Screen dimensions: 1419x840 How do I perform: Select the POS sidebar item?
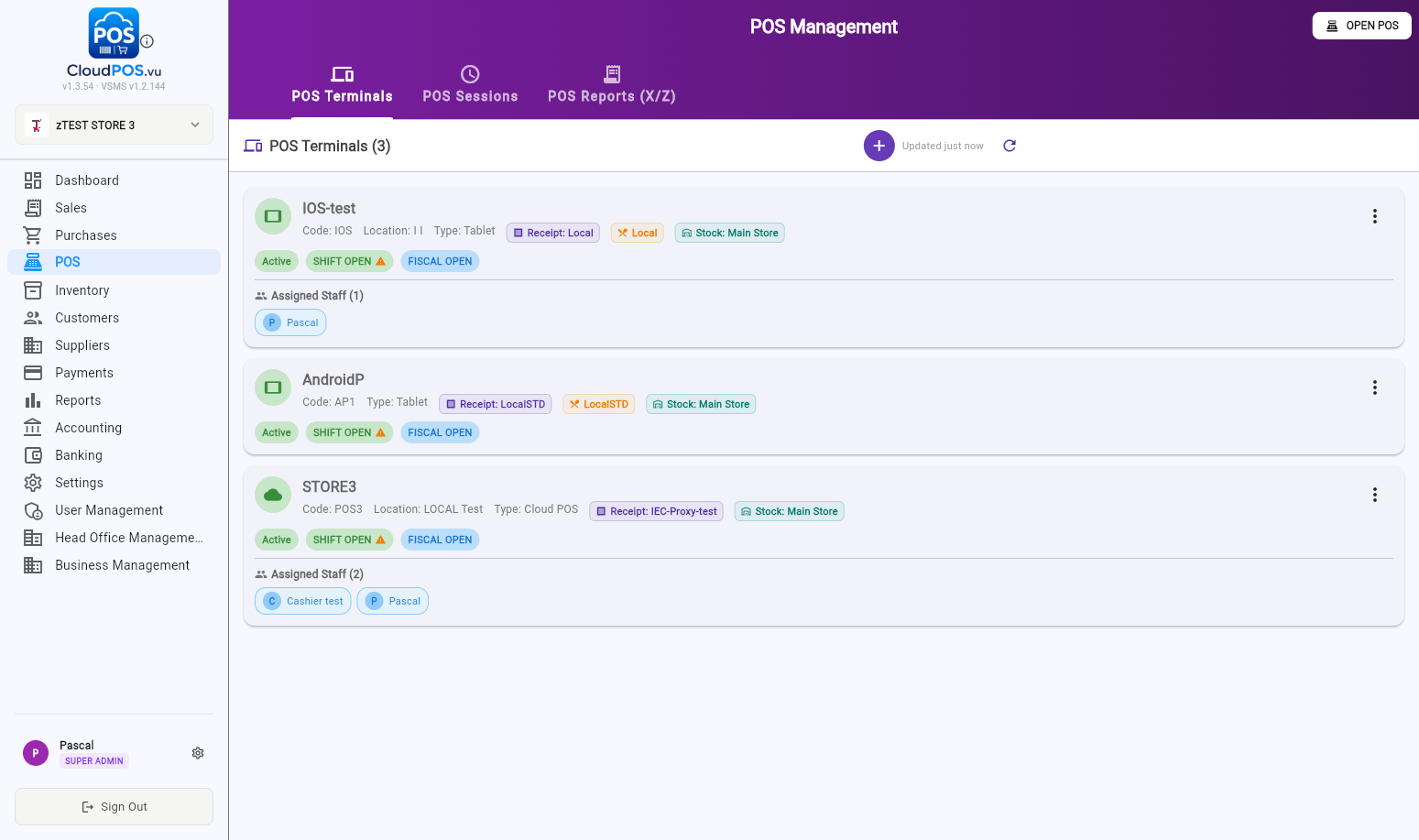114,262
